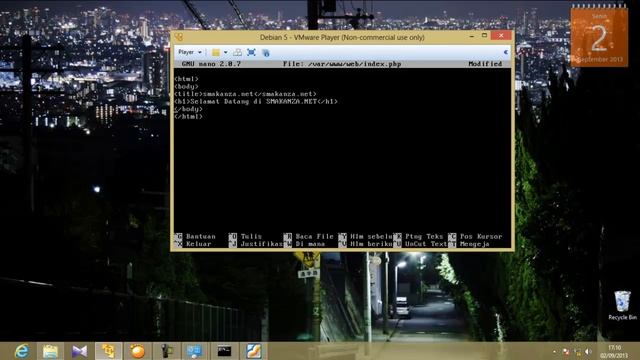Click the VMware Player title bar icon
Image resolution: width=640 pixels, height=360 pixels.
pyautogui.click(x=179, y=37)
